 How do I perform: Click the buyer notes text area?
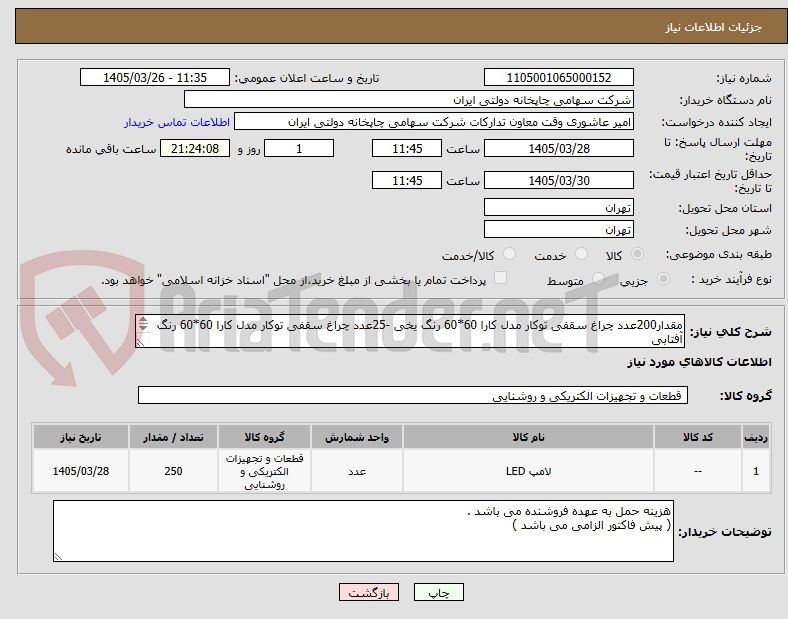[363, 531]
